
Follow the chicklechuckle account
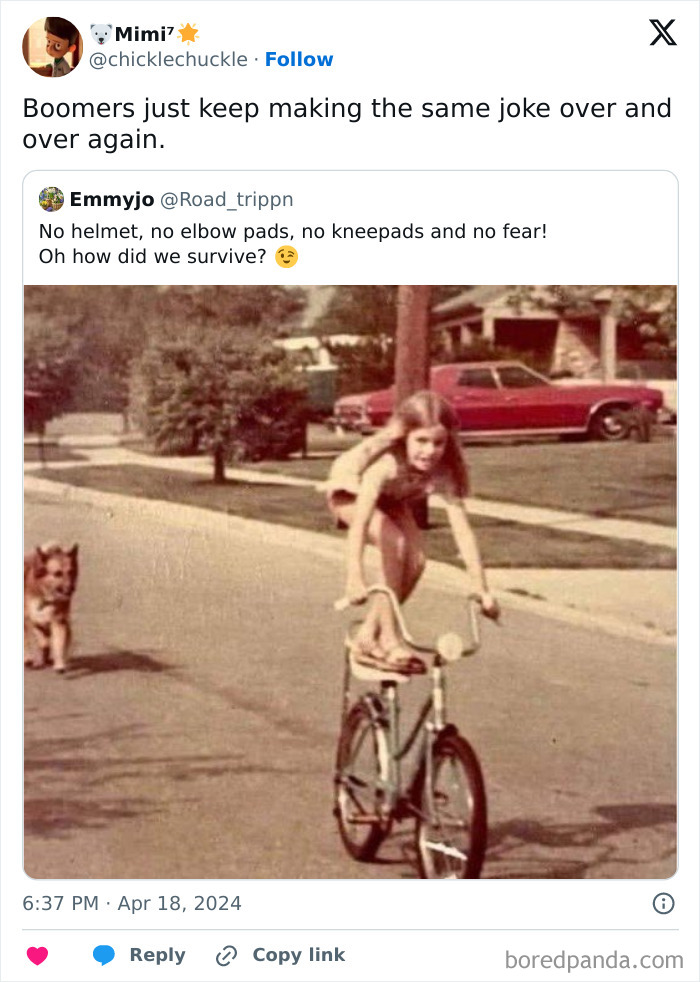tap(299, 59)
